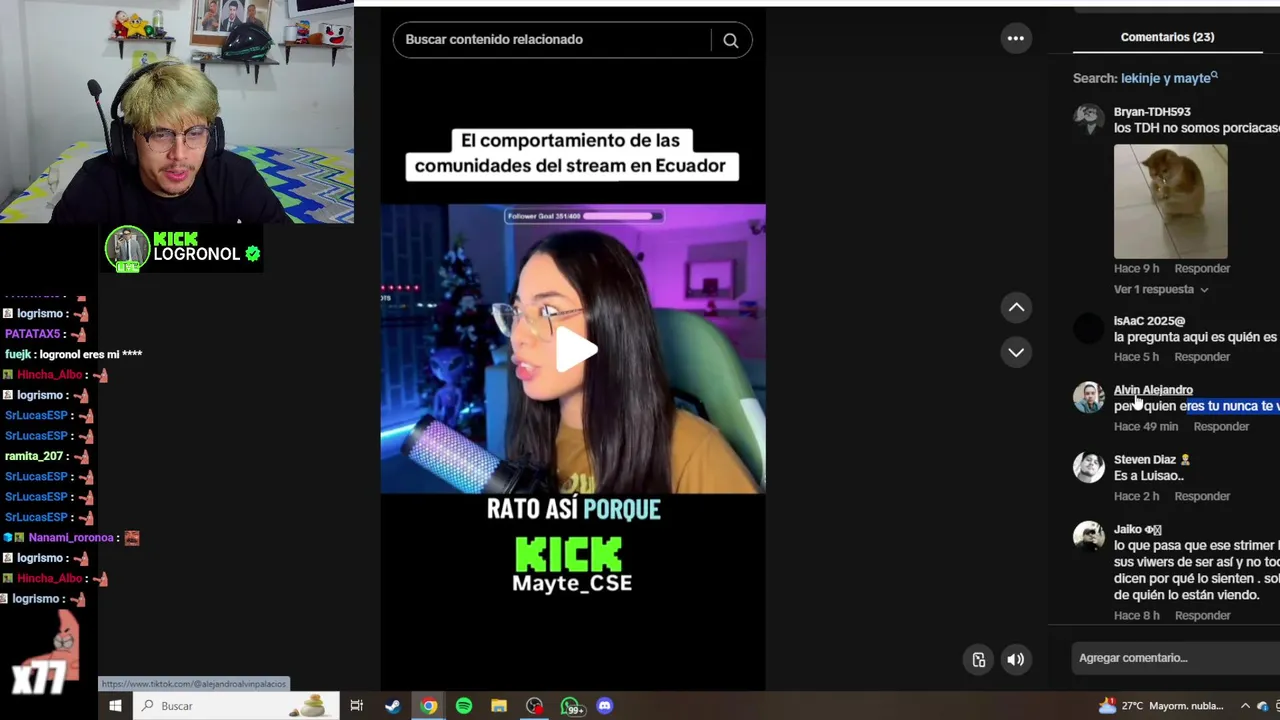Go to previous video with up arrow
The width and height of the screenshot is (1280, 720).
pos(1016,307)
